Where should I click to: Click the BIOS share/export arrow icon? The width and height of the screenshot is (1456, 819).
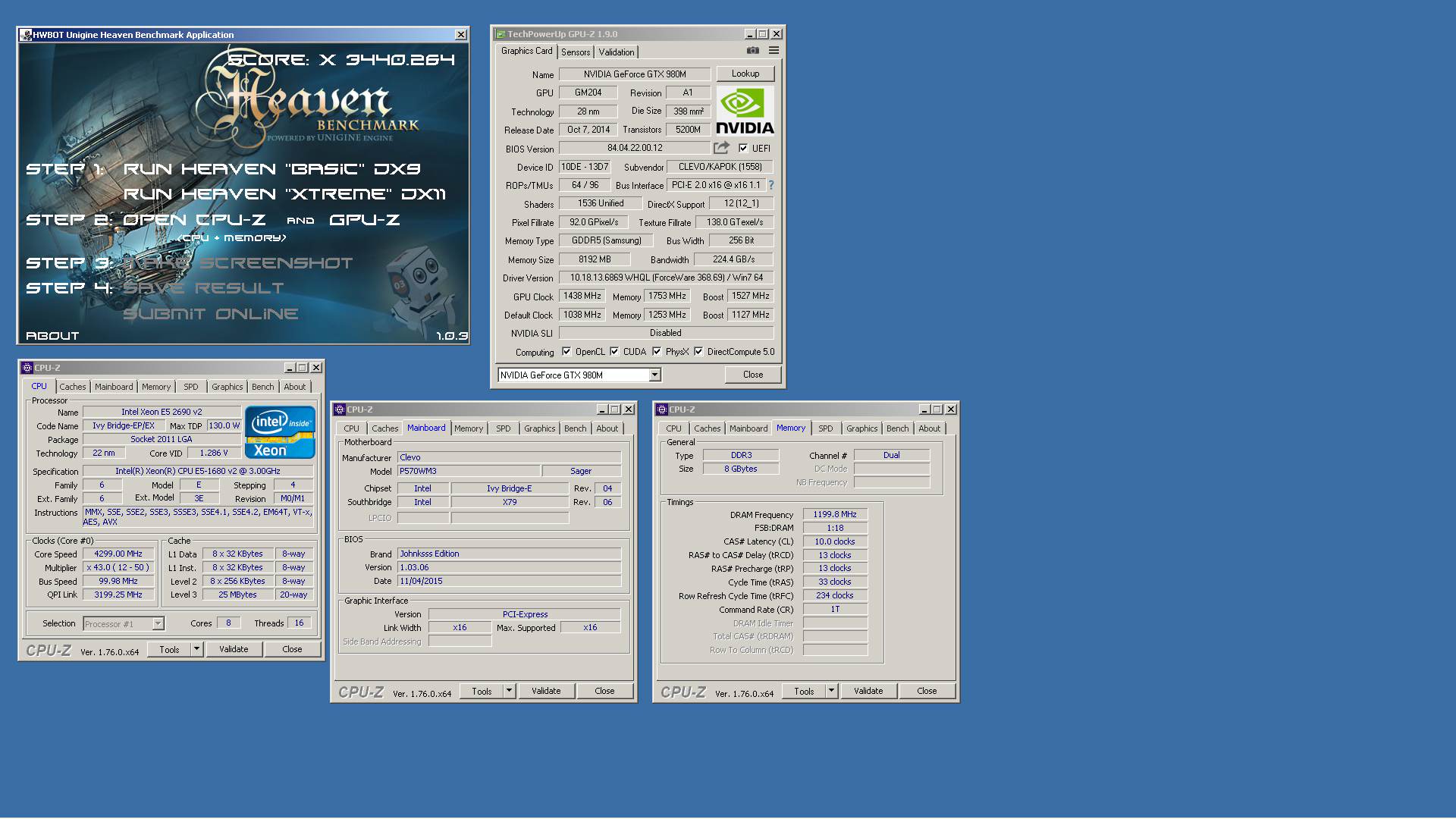[721, 148]
